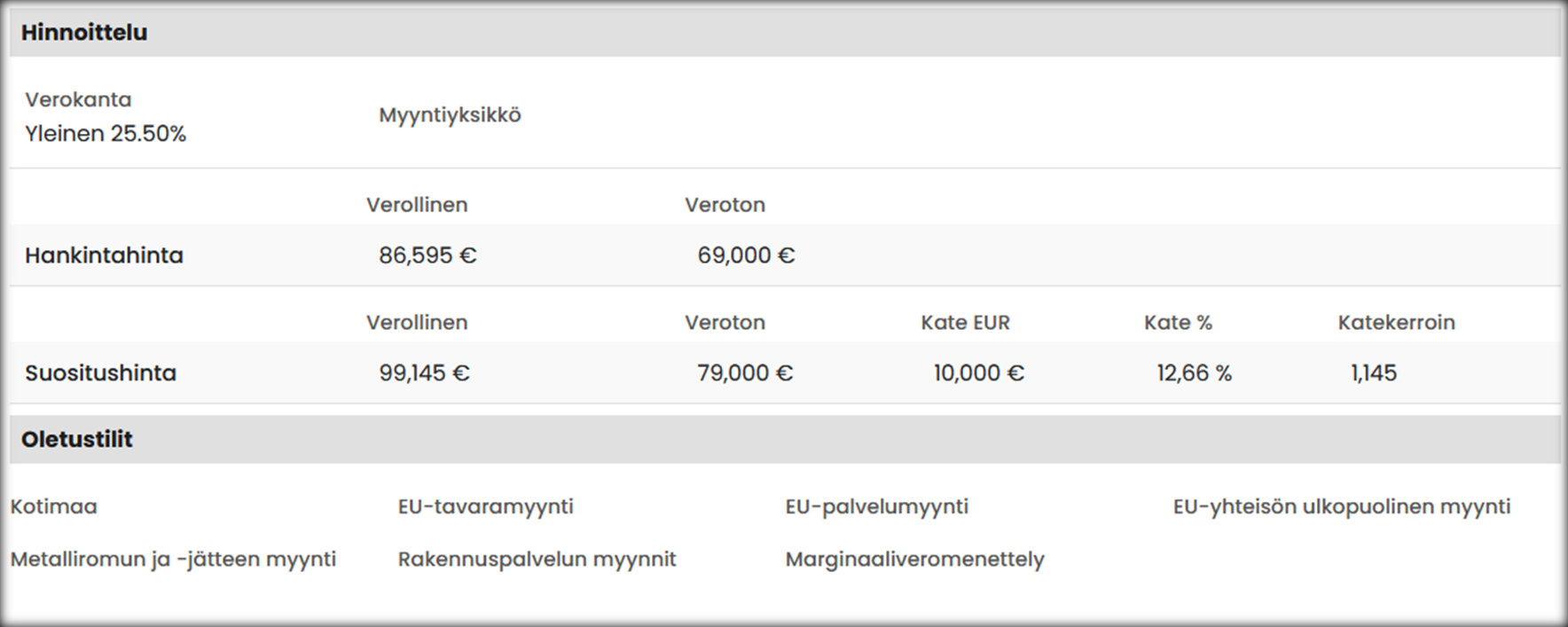This screenshot has height=627, width=1568.
Task: Click the Katekerroin value 1,145
Action: pyautogui.click(x=1374, y=372)
